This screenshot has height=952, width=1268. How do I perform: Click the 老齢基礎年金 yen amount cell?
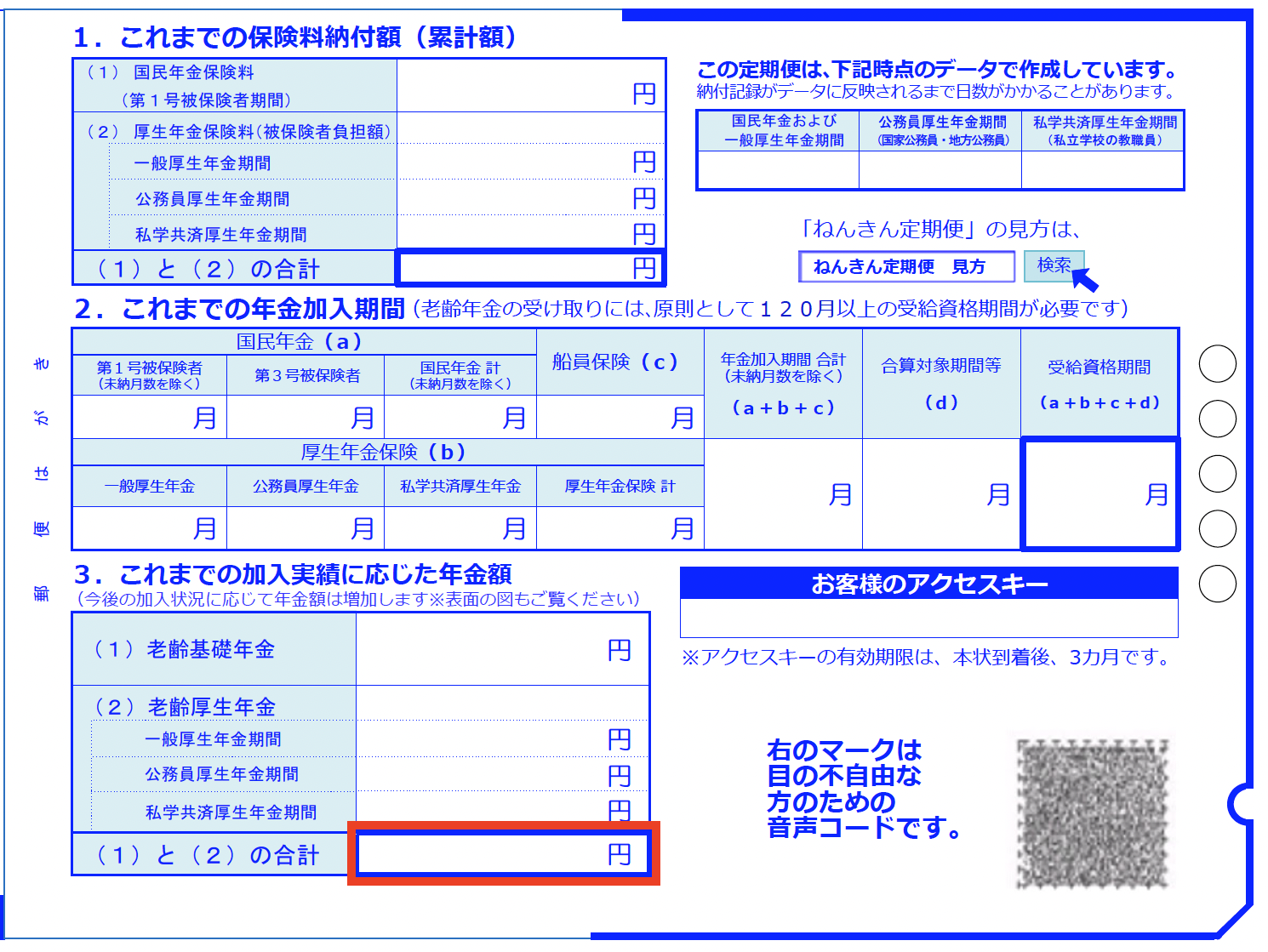(502, 650)
